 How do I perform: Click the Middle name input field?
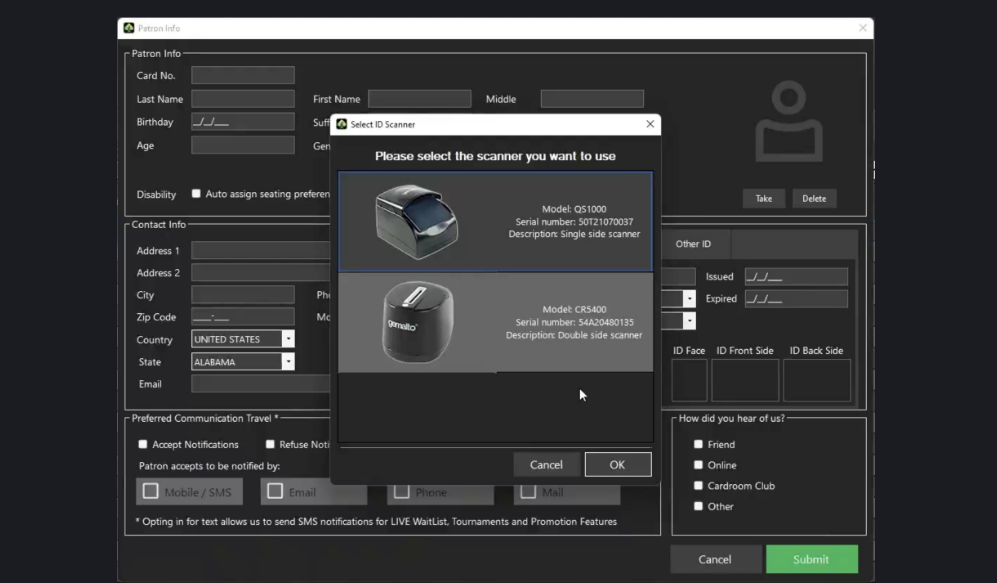[x=592, y=99]
